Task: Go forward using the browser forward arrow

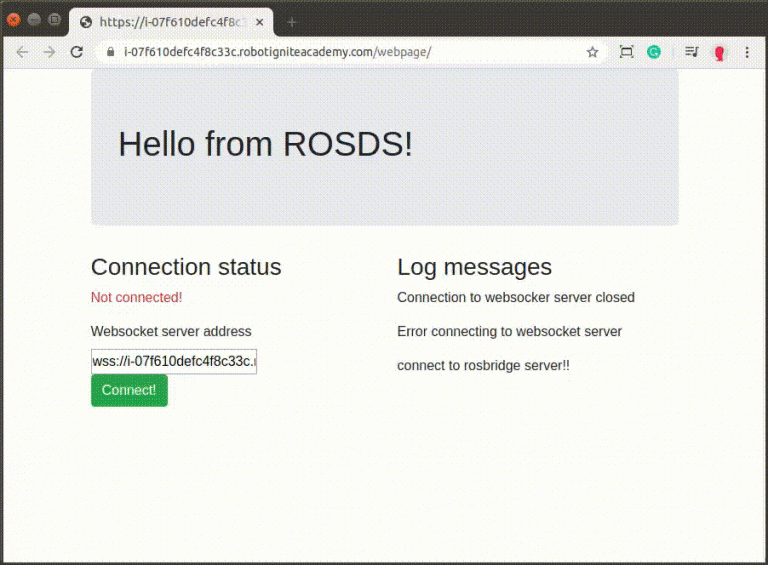Action: coord(49,52)
